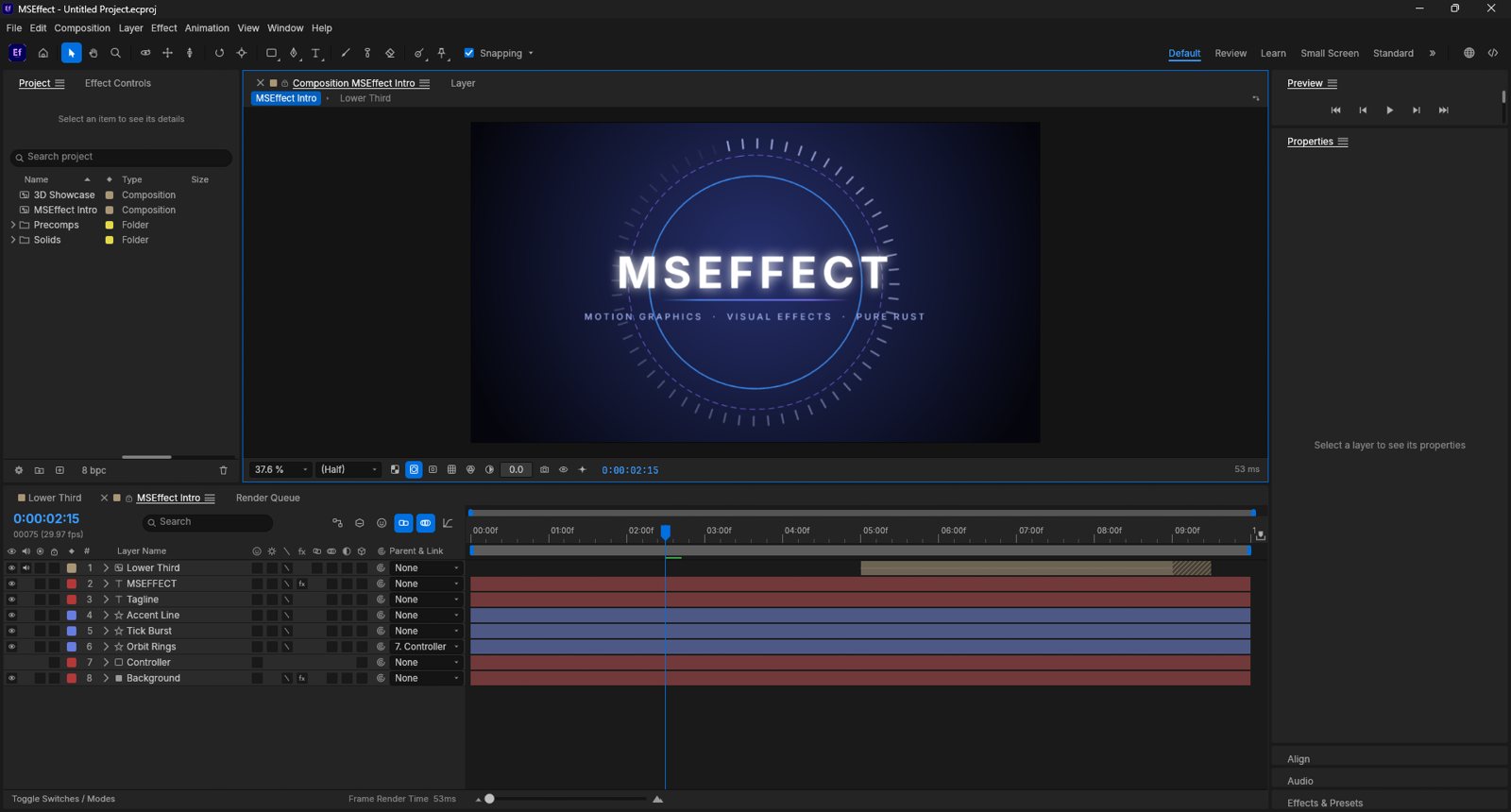Activate the Zoom magnifier tool

point(116,53)
